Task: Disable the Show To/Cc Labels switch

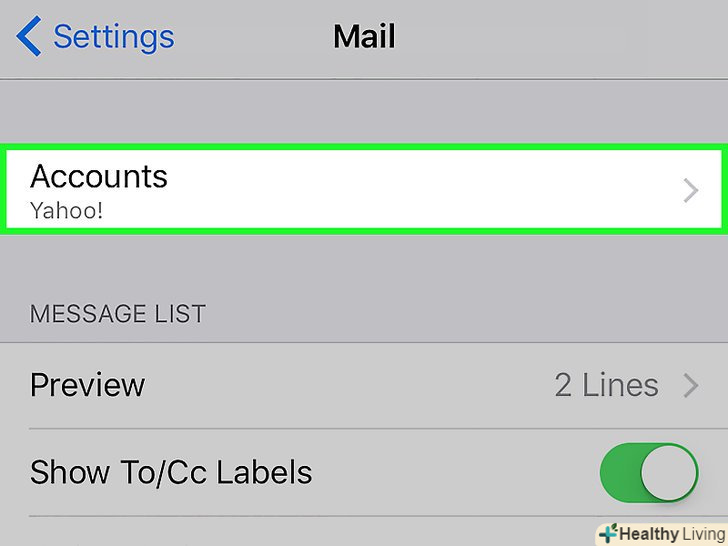Action: pyautogui.click(x=648, y=473)
